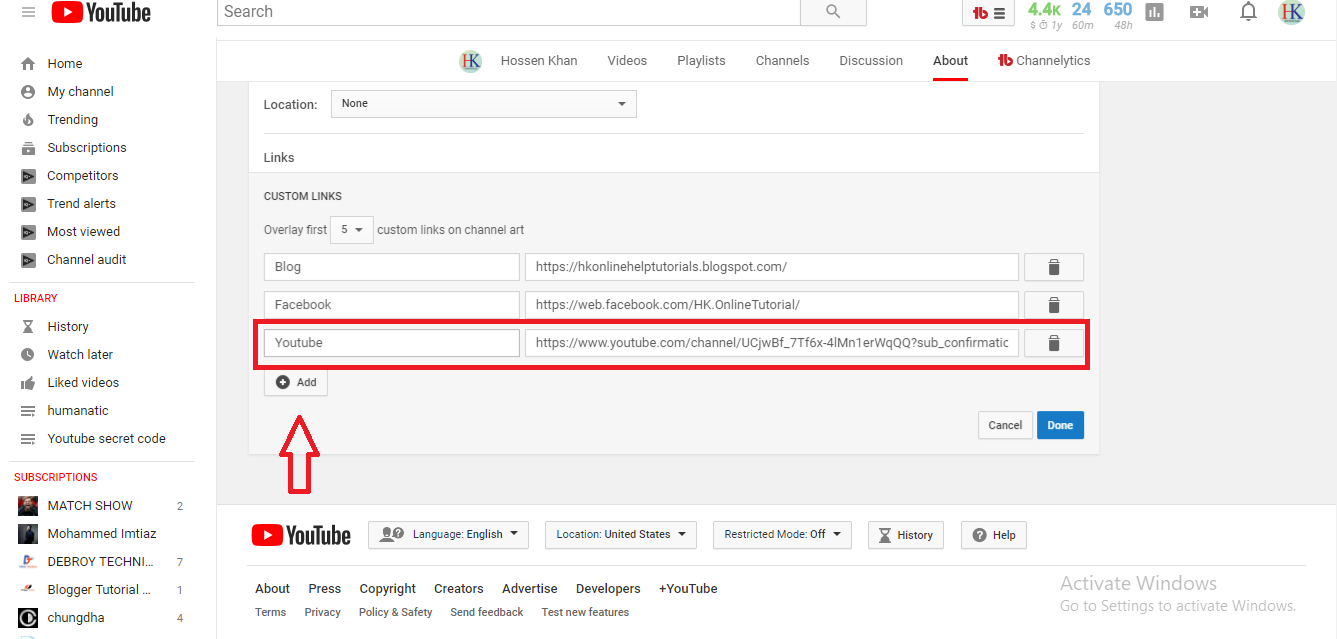
Task: Click the Hossen Khan channel tab
Action: click(539, 60)
